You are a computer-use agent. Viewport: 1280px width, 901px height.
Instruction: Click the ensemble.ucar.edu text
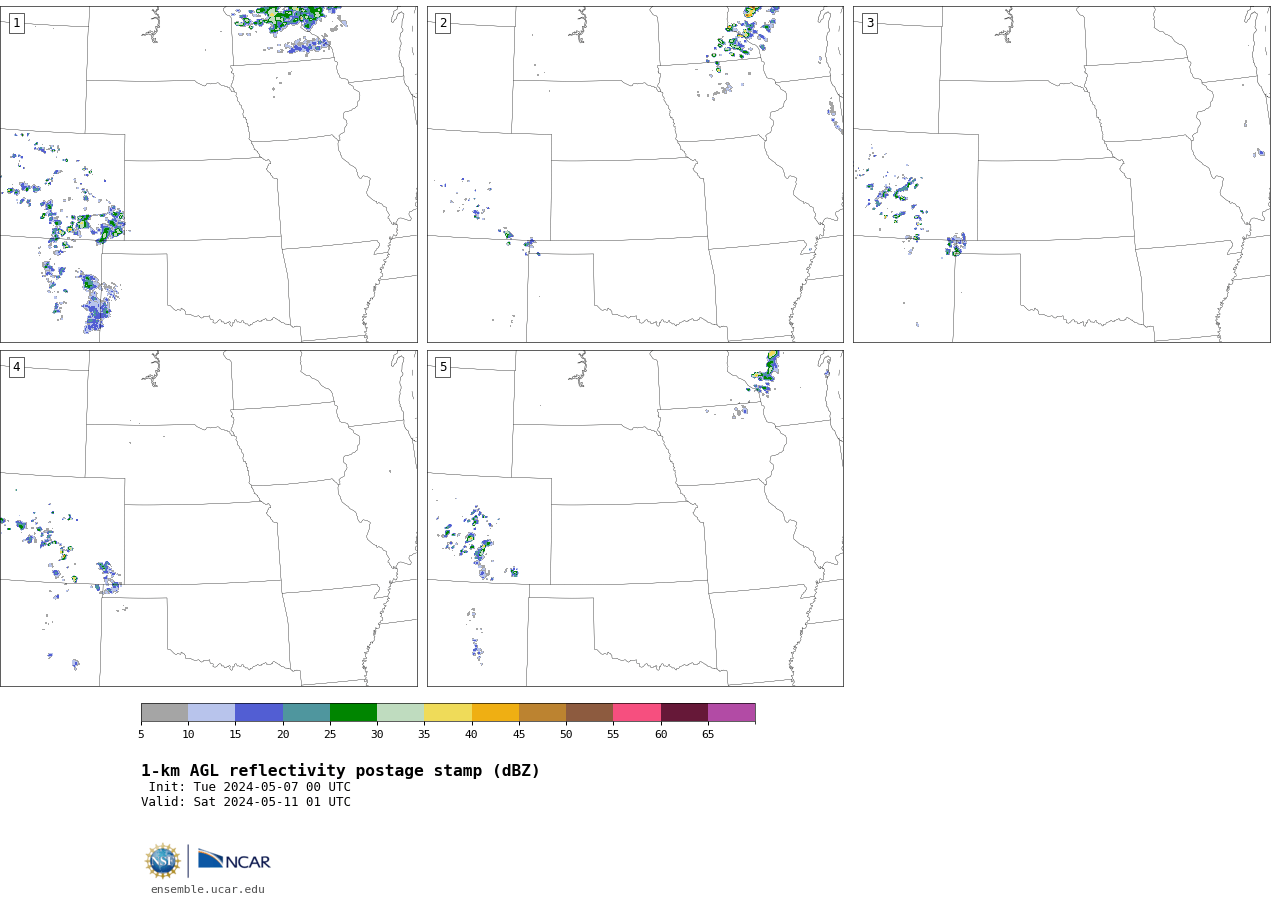208,889
